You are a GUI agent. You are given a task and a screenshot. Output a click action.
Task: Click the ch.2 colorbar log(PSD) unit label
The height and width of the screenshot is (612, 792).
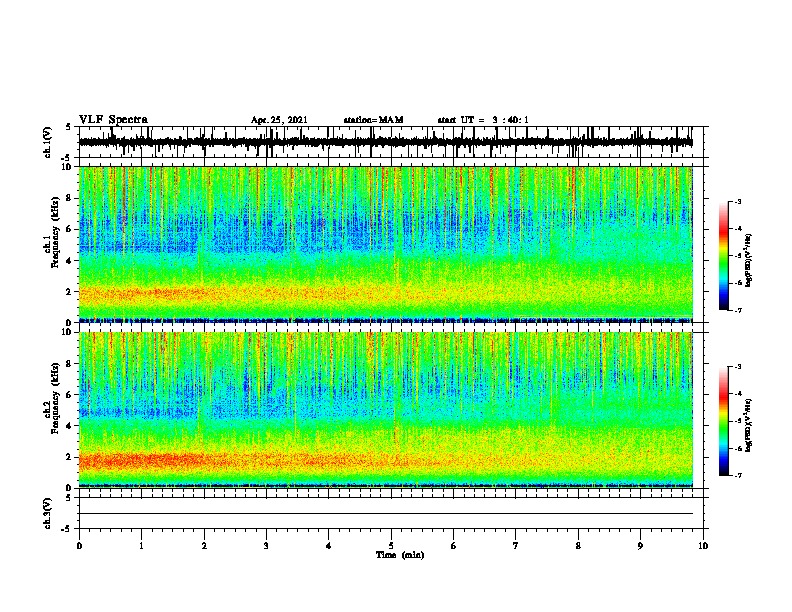pyautogui.click(x=749, y=425)
